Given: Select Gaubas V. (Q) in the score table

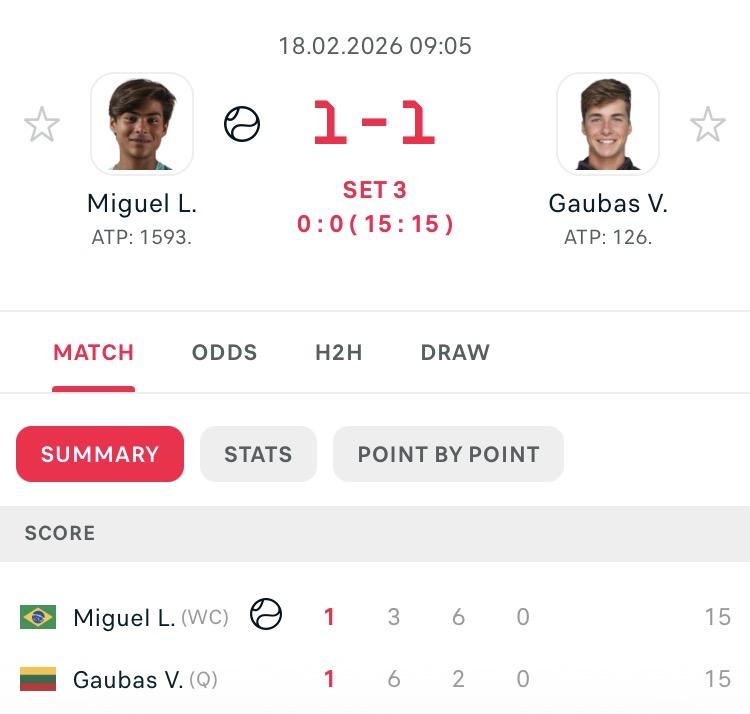Looking at the screenshot, I should [x=145, y=681].
